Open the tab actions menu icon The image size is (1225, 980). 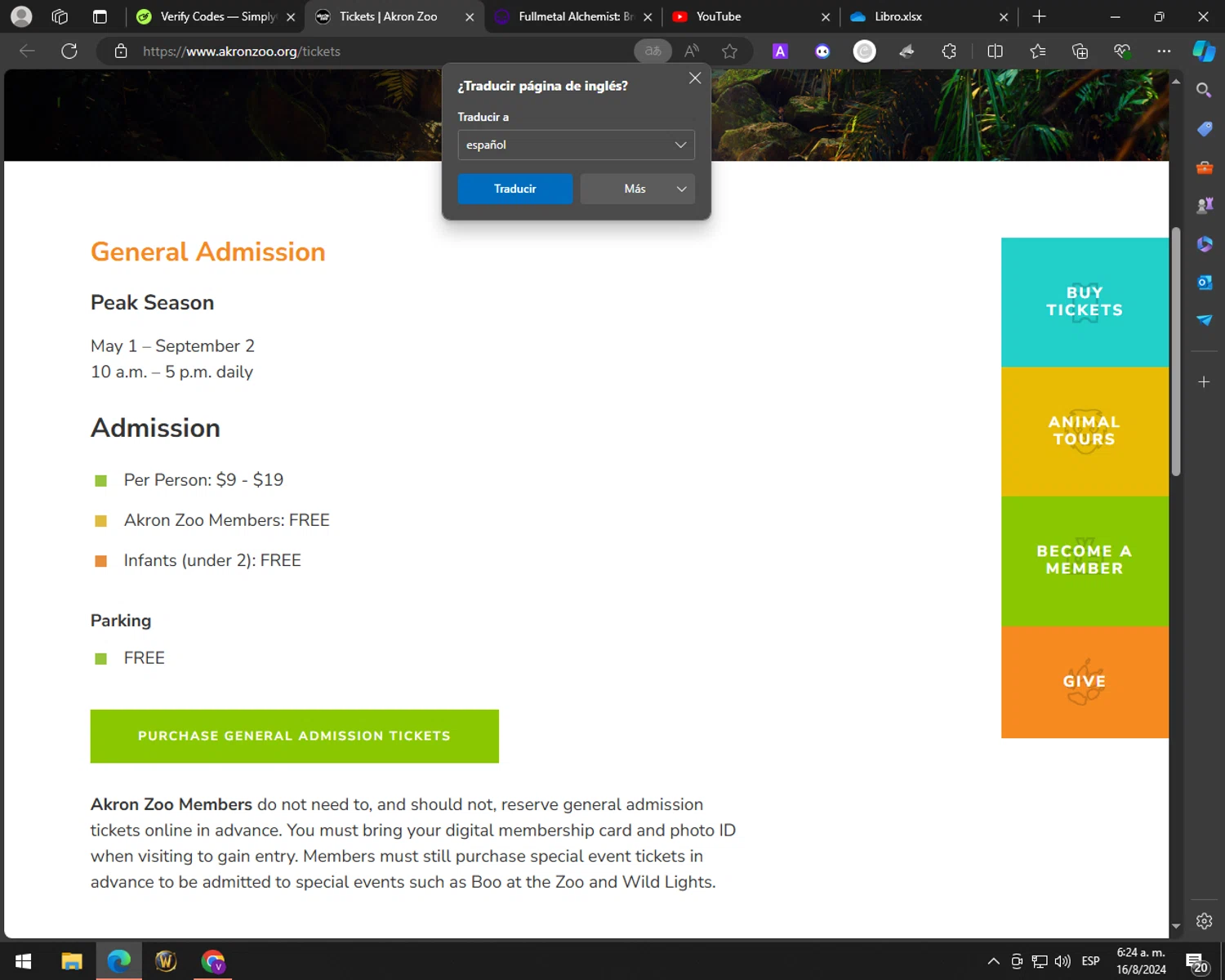(x=100, y=16)
